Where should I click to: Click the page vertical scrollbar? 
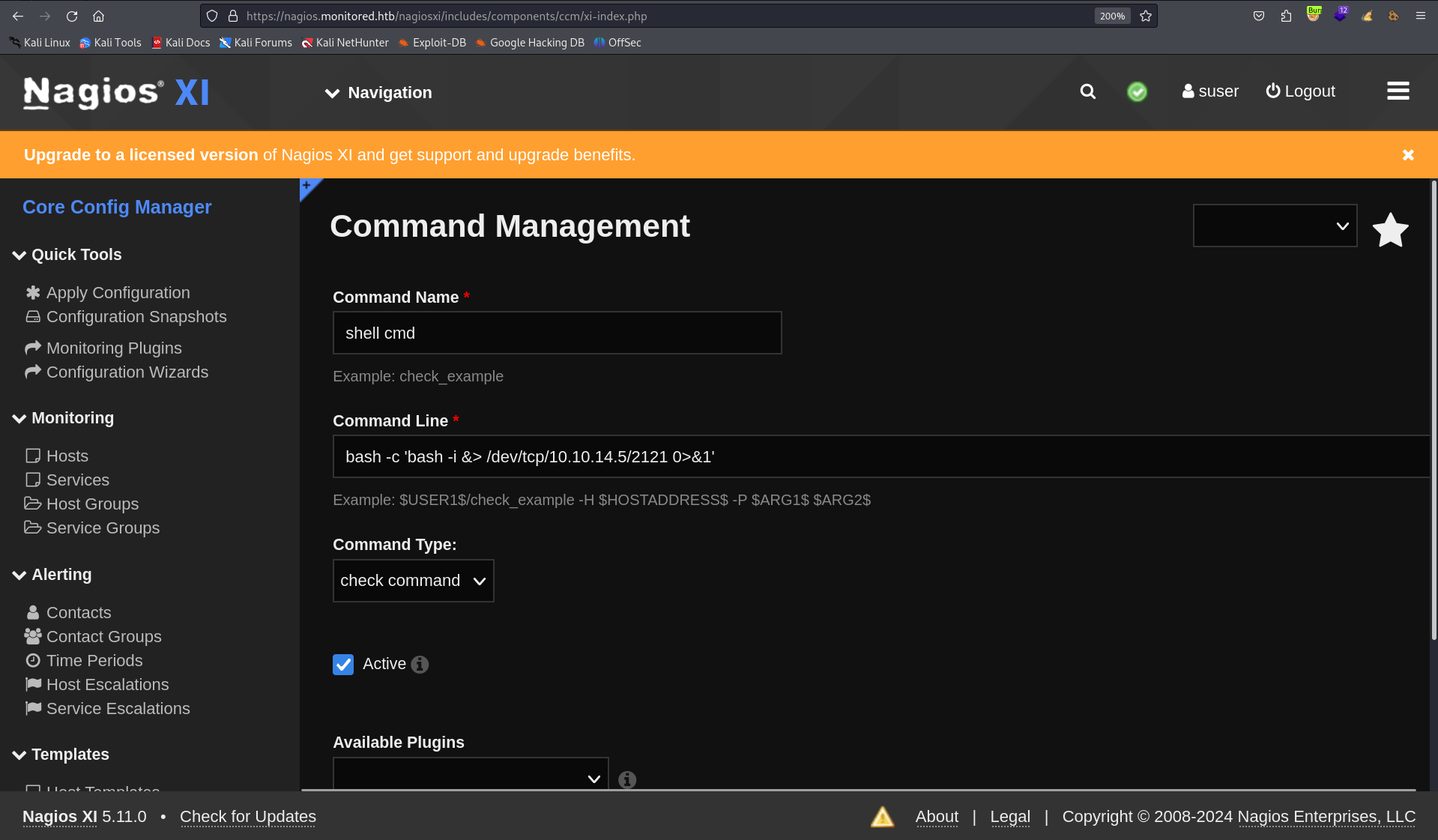click(1434, 411)
